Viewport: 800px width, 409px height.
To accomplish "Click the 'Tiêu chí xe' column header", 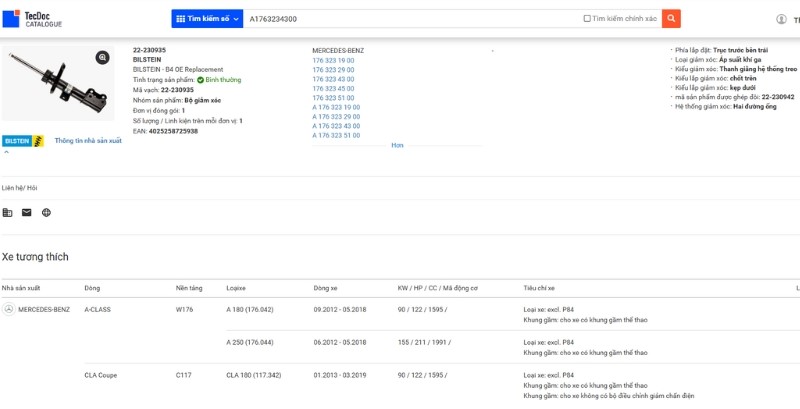I will [539, 288].
